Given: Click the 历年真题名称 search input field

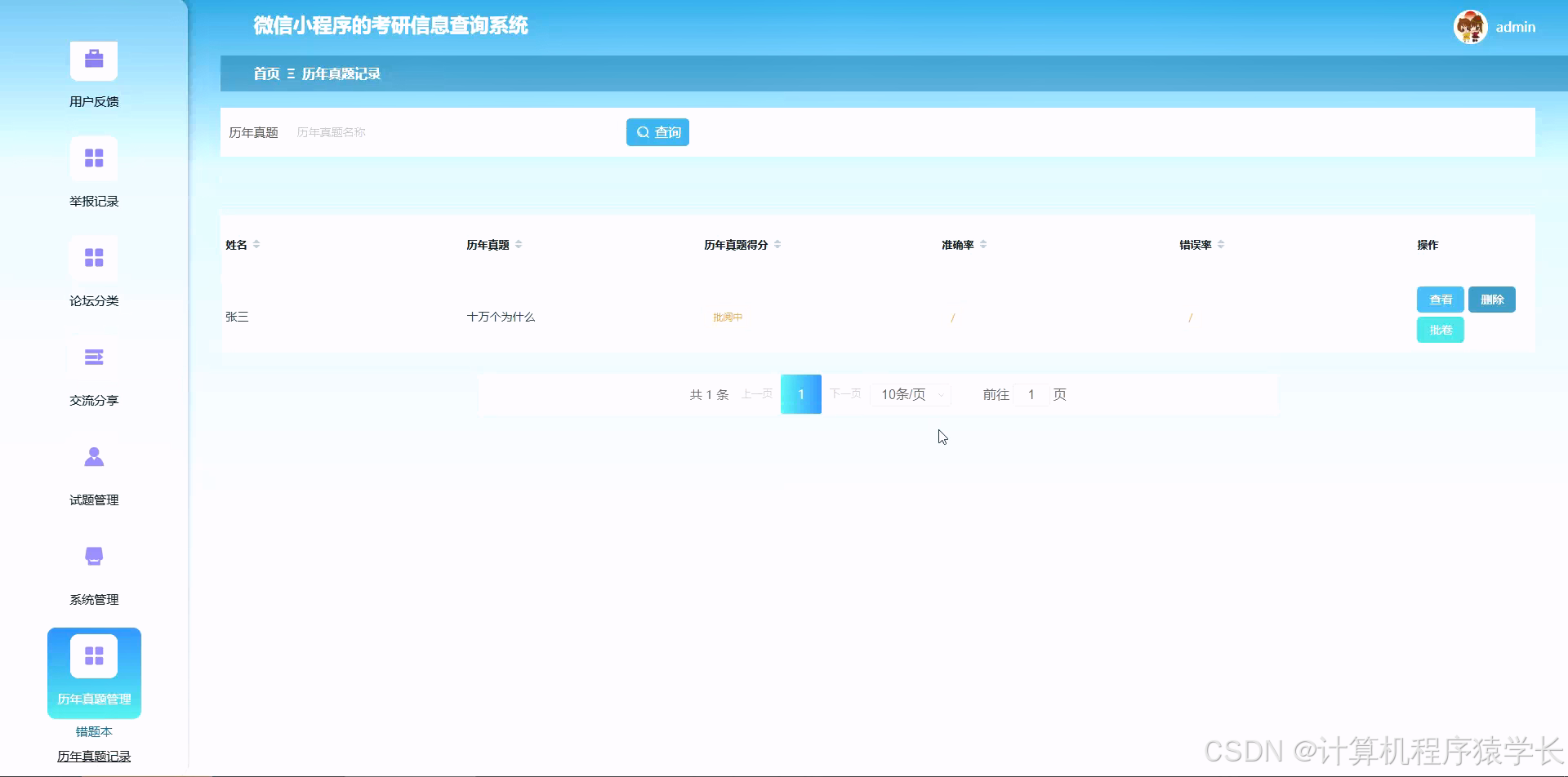Looking at the screenshot, I should (x=449, y=131).
